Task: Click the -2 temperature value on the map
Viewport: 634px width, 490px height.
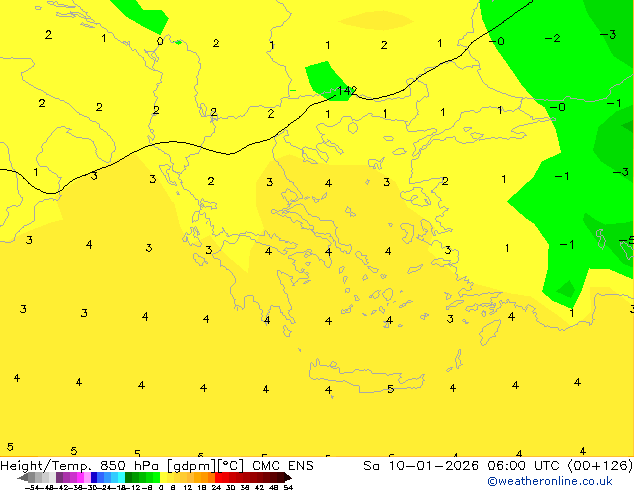Action: tap(552, 38)
